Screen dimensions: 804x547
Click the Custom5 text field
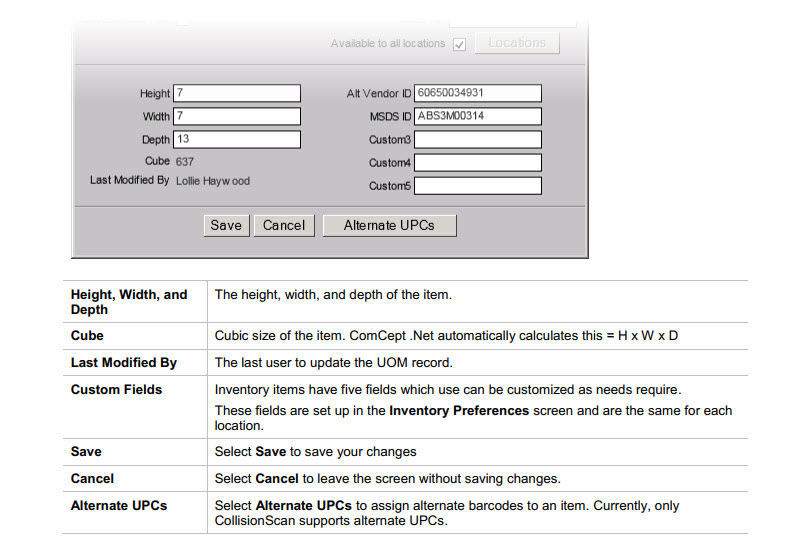coord(478,186)
